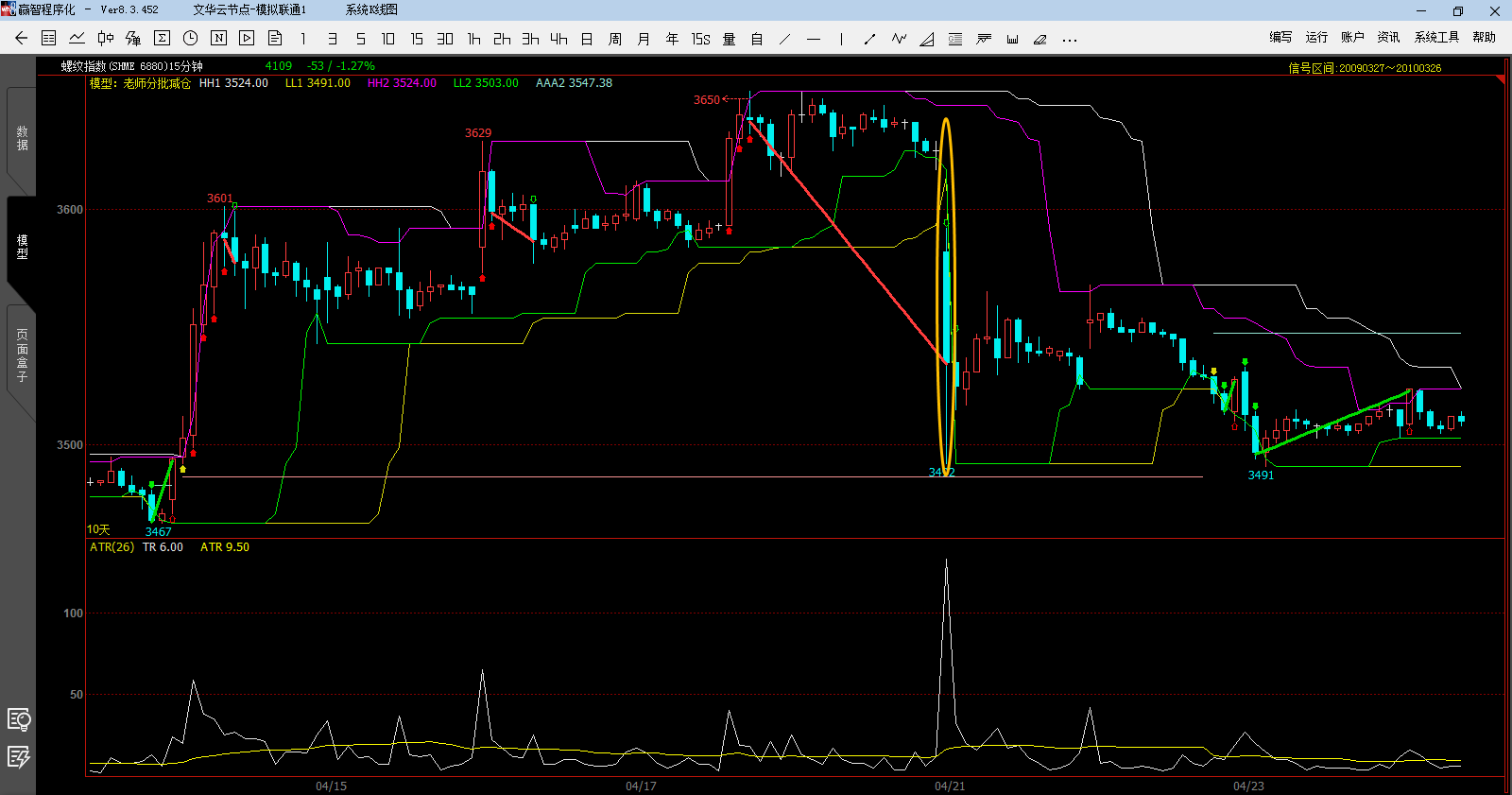Image resolution: width=1512 pixels, height=795 pixels.
Task: Toggle the 15-minute period button
Action: [x=417, y=39]
